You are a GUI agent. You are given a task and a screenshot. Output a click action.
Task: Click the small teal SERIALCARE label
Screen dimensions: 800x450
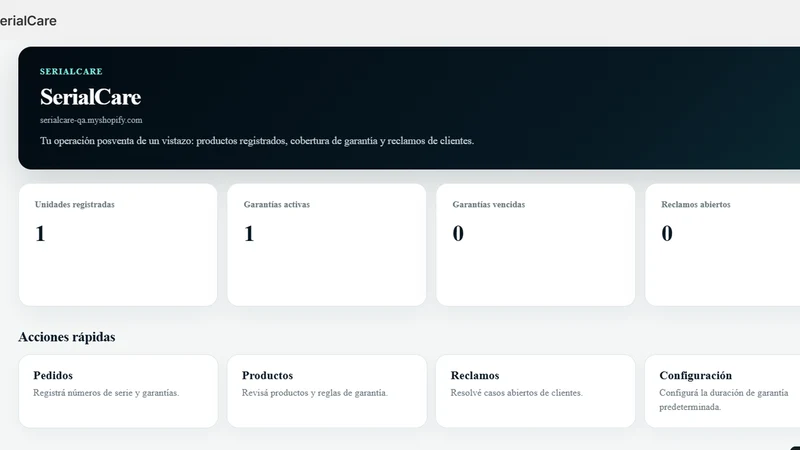pos(71,71)
